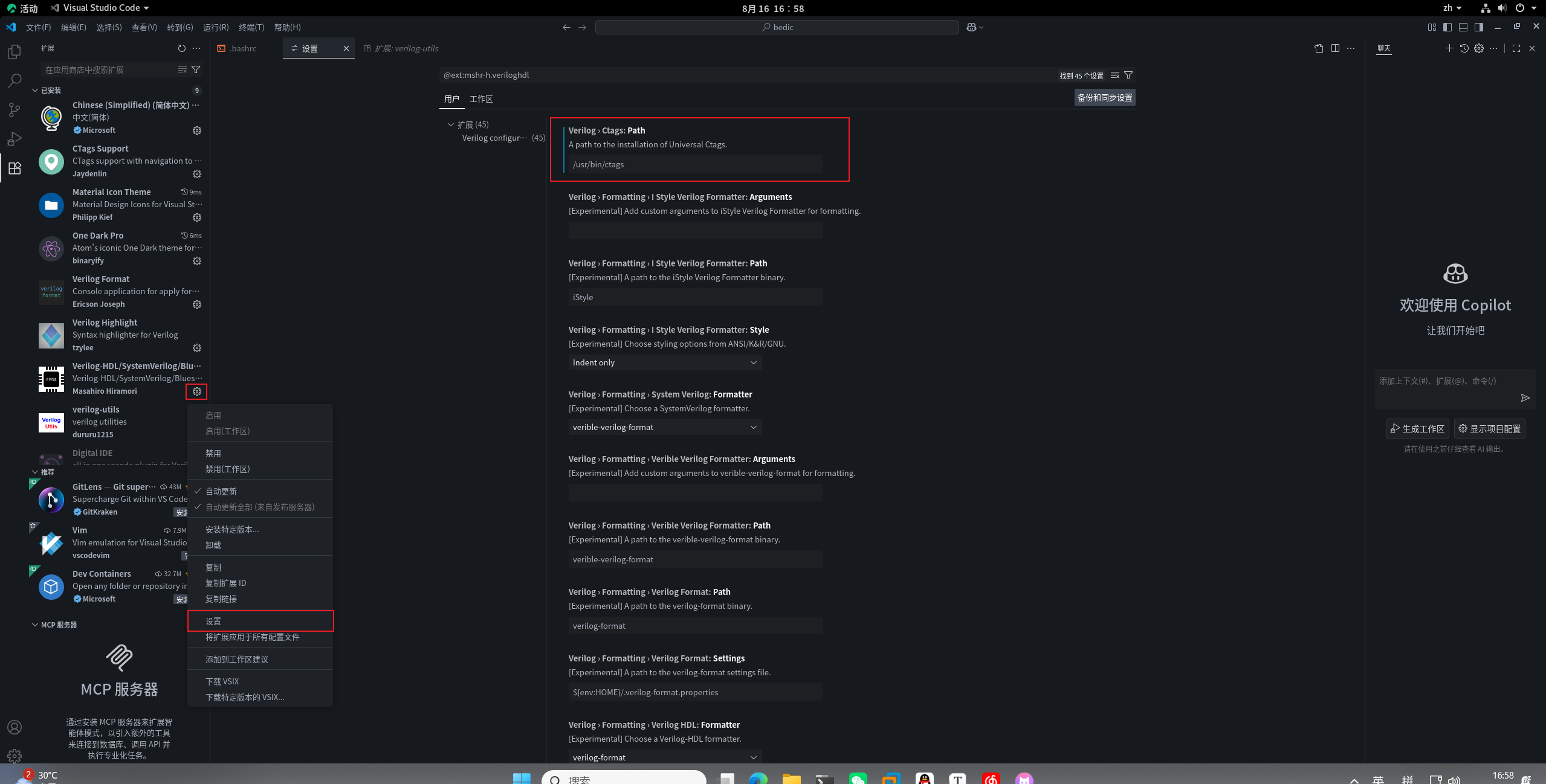Image resolution: width=1546 pixels, height=784 pixels.
Task: Click the Generate Workspace button in Copilot
Action: 1417,429
